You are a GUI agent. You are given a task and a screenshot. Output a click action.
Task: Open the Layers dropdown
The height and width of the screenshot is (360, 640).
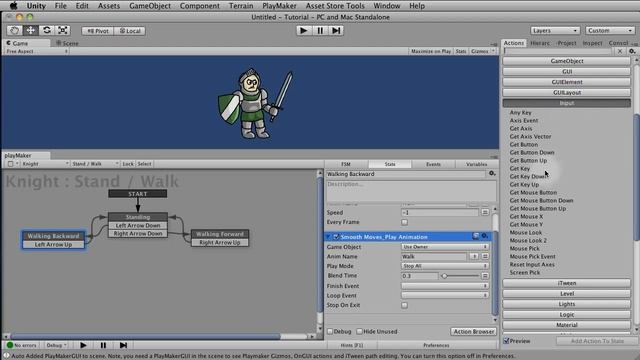(x=555, y=31)
